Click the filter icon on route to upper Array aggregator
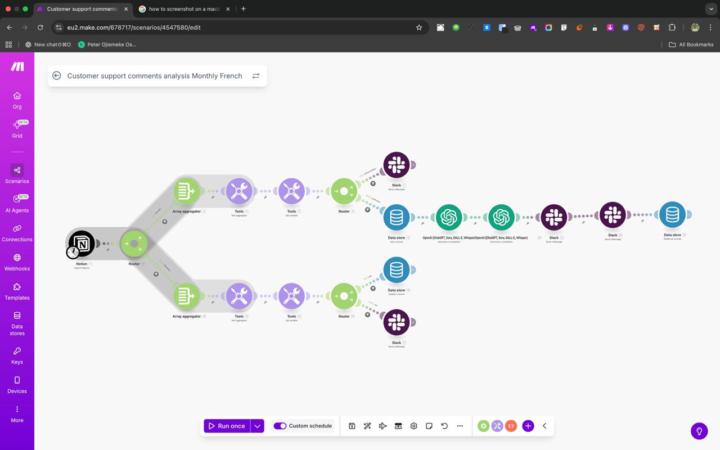Image resolution: width=720 pixels, height=450 pixels. 164,221
